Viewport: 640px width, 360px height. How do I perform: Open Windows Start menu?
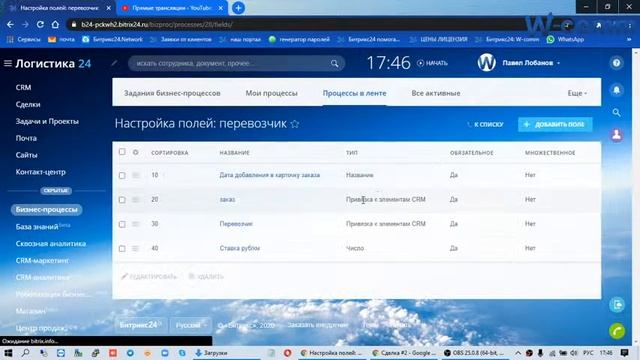[x=8, y=353]
